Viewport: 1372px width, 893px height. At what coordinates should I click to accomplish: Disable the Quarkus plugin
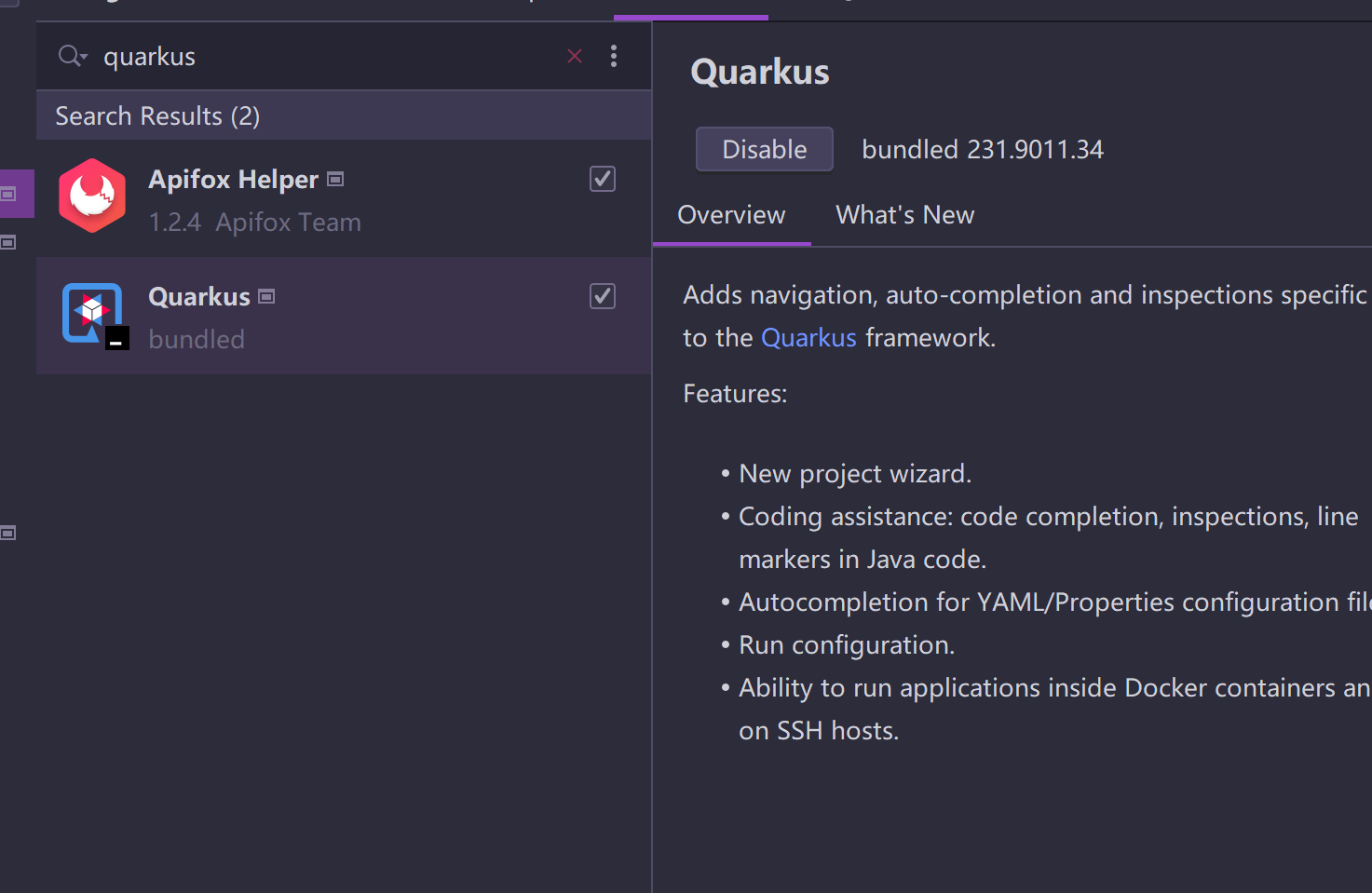(x=765, y=149)
